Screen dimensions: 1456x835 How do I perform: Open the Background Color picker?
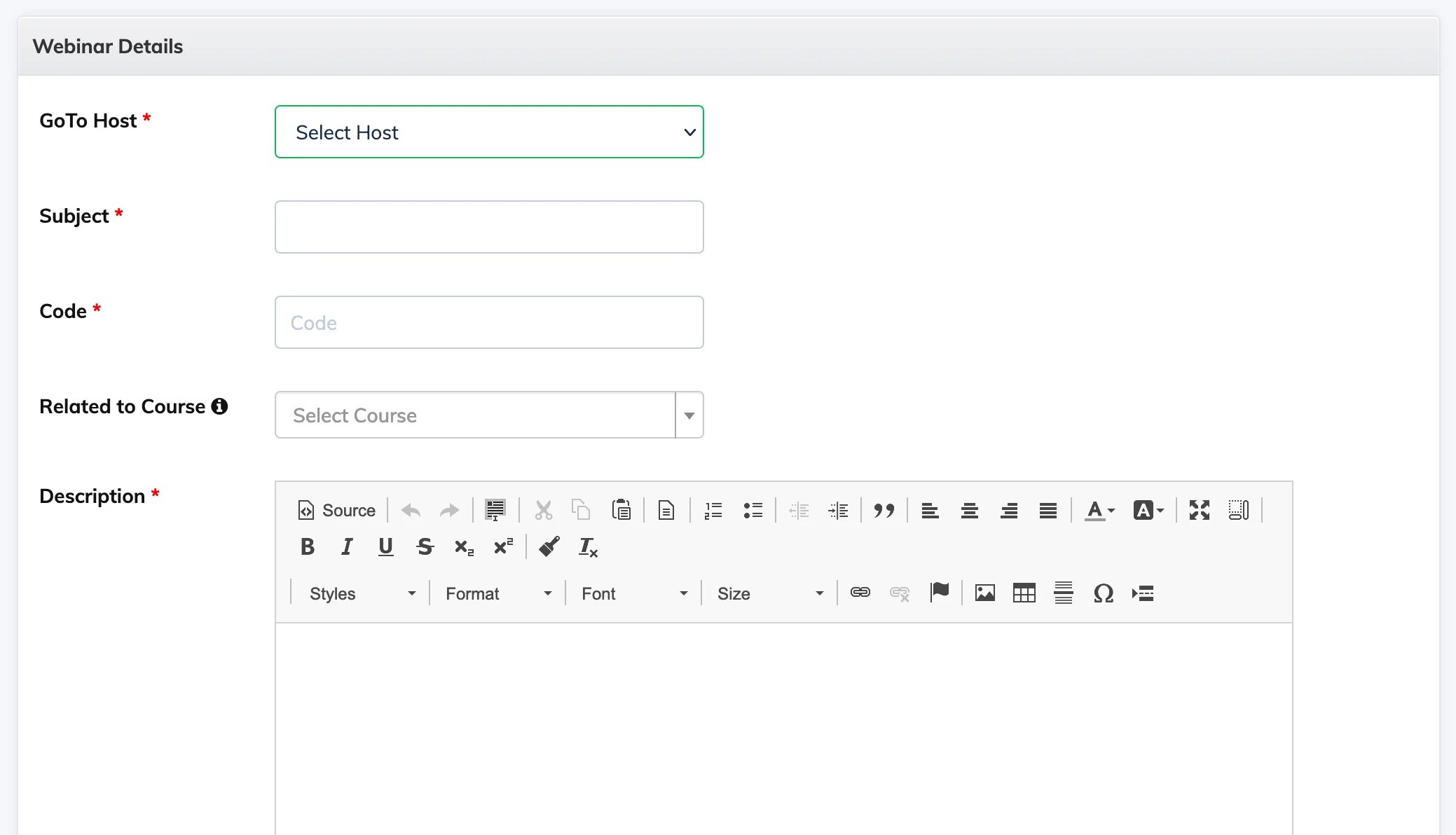pos(1148,511)
